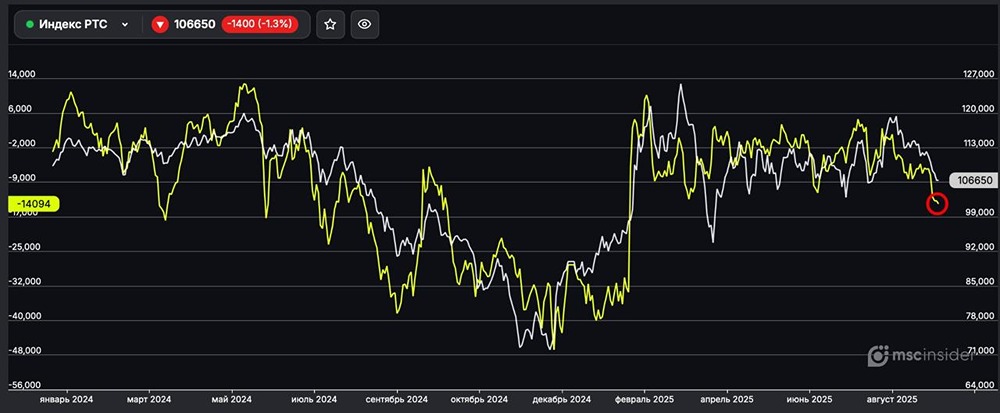
Task: Click the yellow -14094 value label
Action: 35,204
